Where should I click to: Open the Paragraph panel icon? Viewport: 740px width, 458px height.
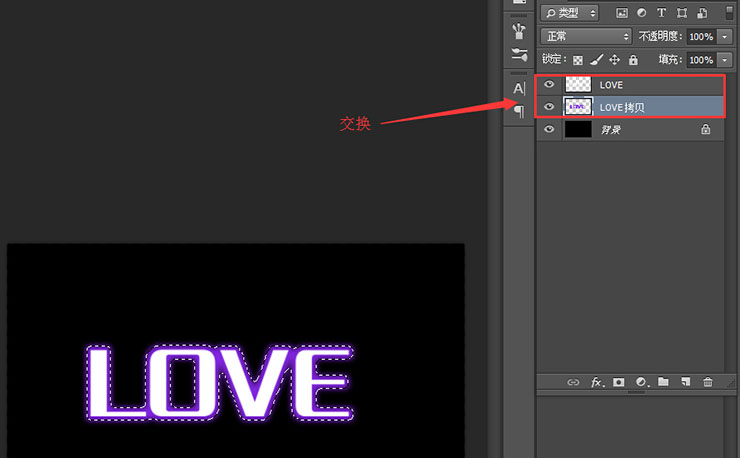click(518, 111)
